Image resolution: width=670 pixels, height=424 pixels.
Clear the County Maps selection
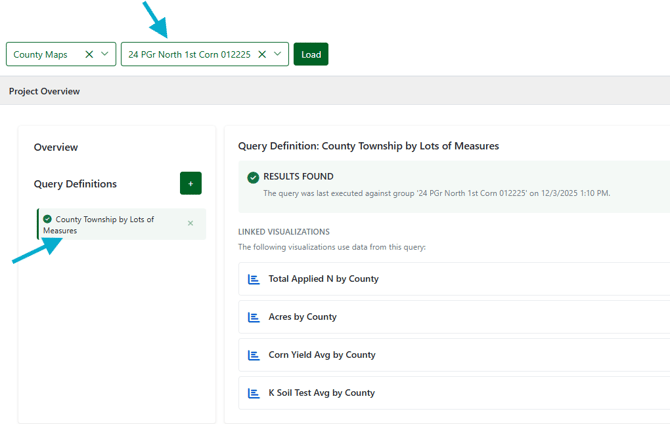(88, 54)
